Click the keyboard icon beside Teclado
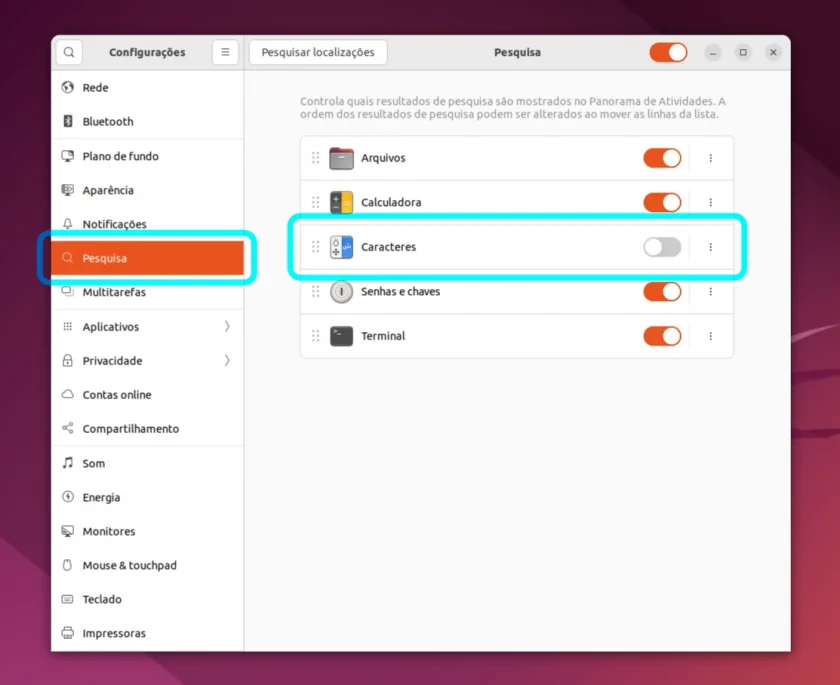The image size is (840, 685). (68, 599)
